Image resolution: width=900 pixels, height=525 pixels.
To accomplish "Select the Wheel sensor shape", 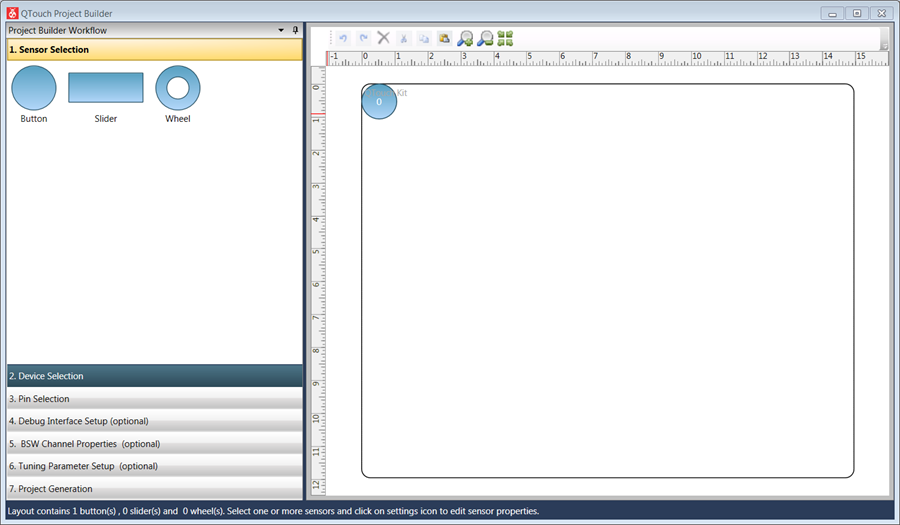I will (178, 88).
